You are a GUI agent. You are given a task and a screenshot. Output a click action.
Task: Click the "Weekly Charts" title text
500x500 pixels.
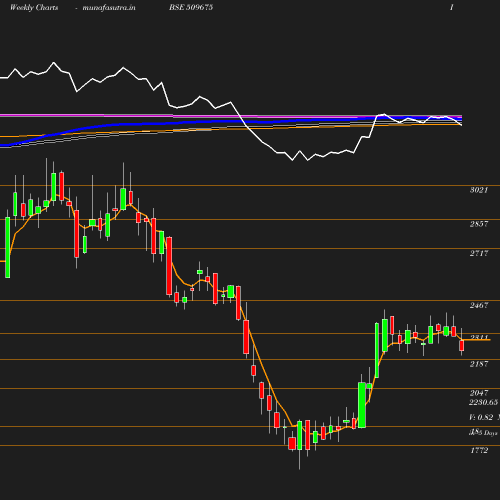click(x=34, y=7)
